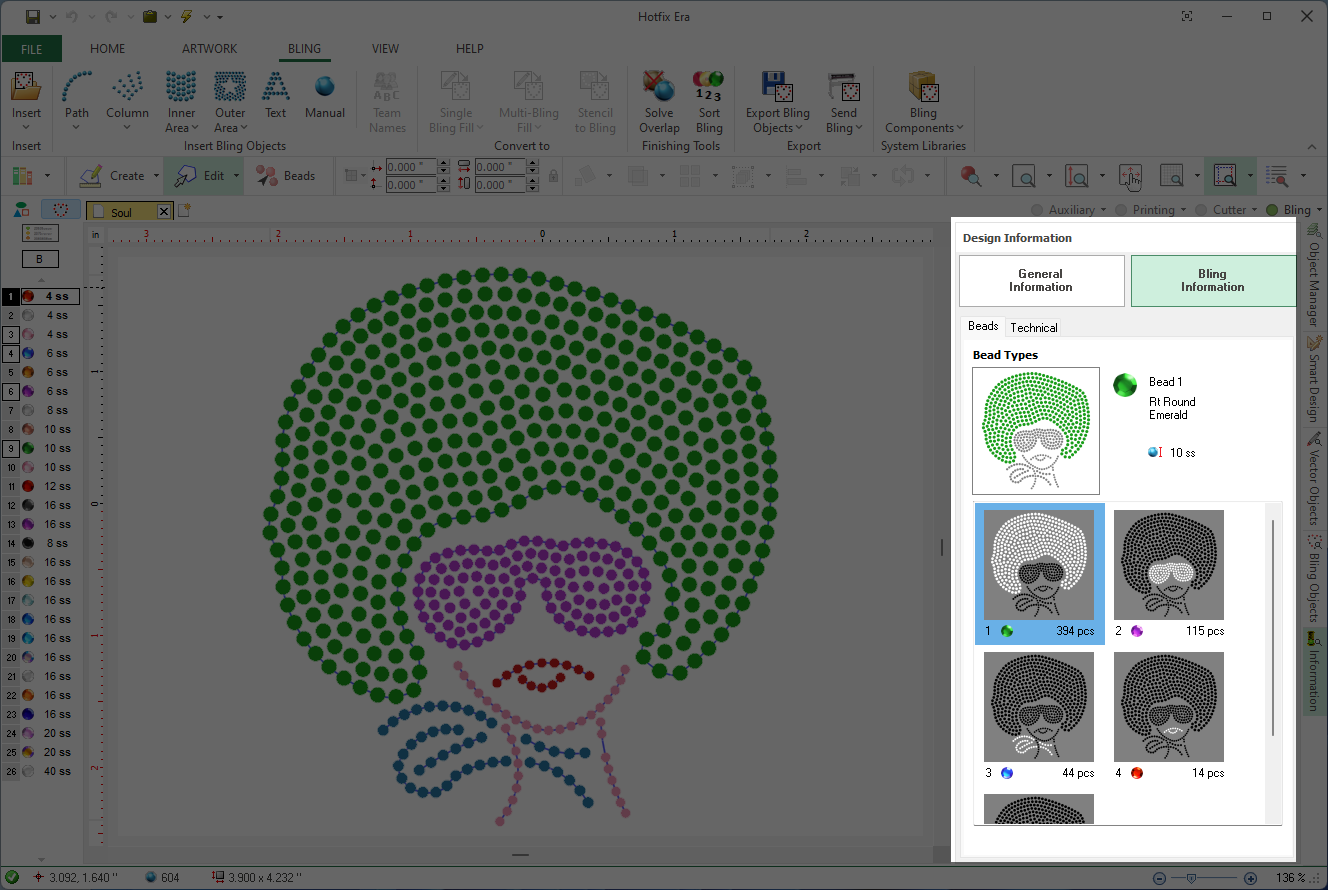1328x890 pixels.
Task: Toggle the Auxiliary layer radio button
Action: click(1037, 210)
